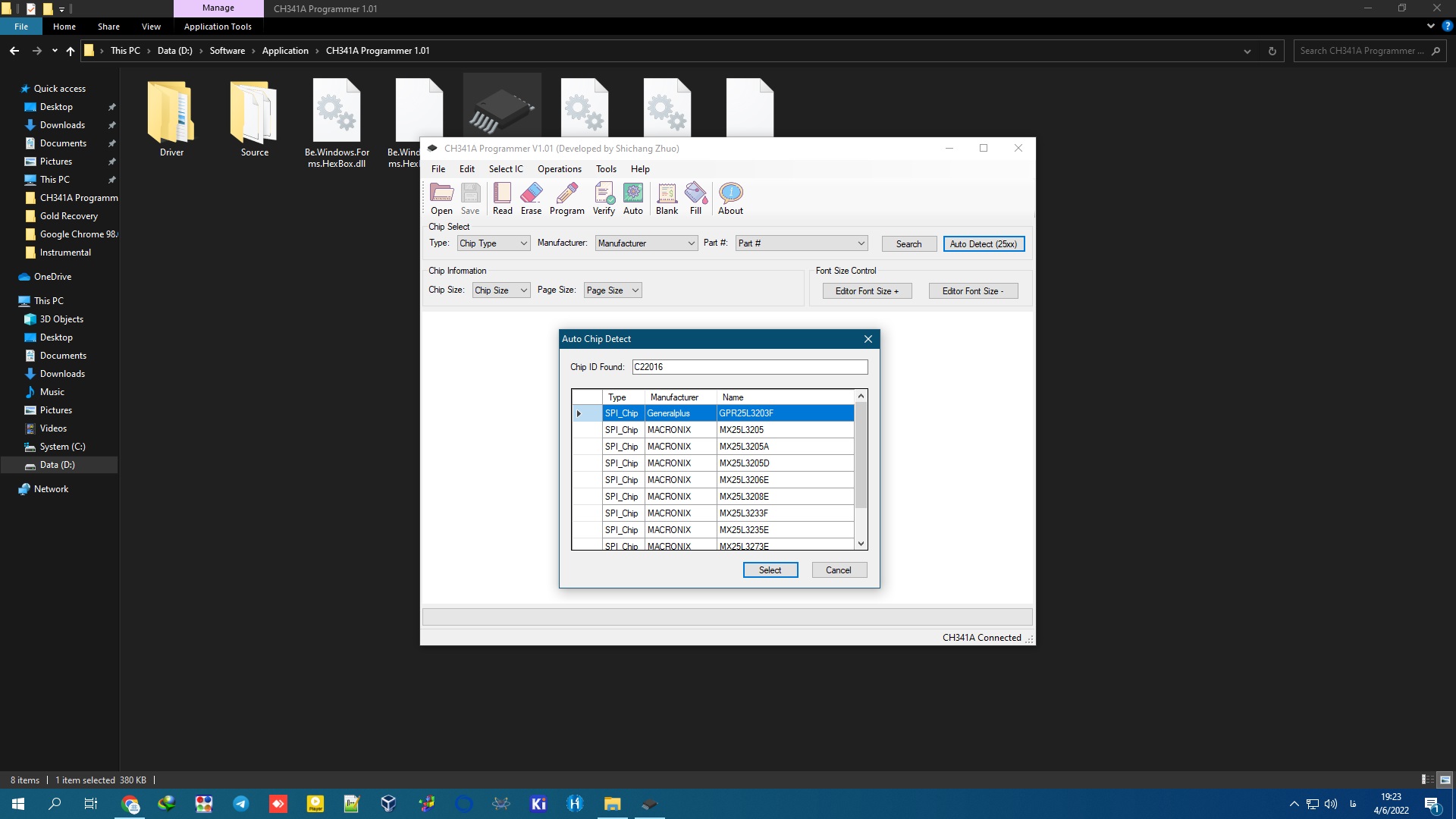Click the Verify toolbar icon
The height and width of the screenshot is (819, 1456).
[604, 199]
